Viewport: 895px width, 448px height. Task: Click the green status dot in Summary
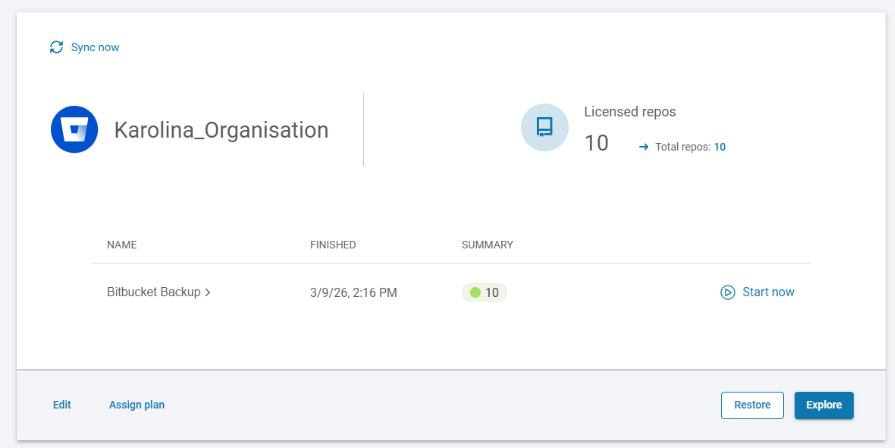coord(475,293)
